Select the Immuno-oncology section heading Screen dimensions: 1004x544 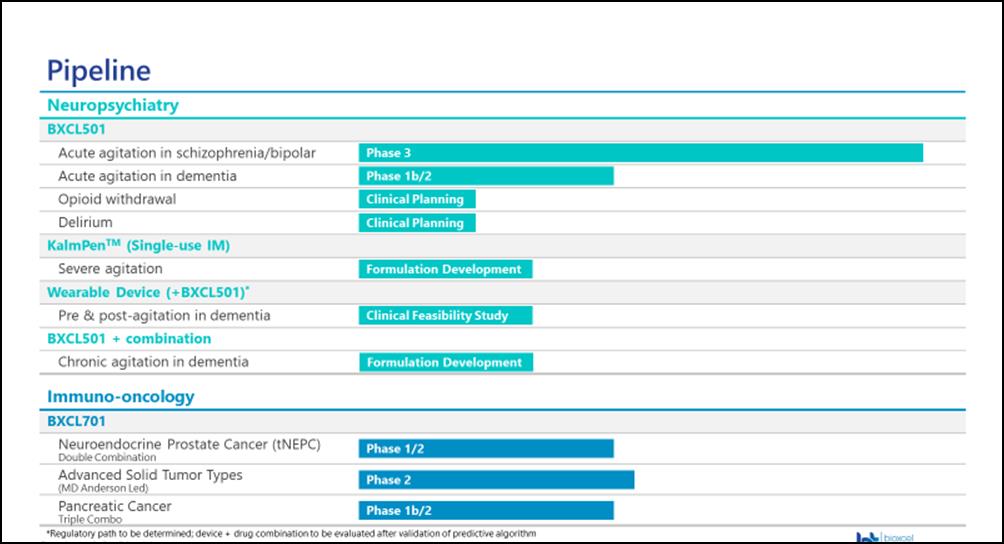point(121,396)
